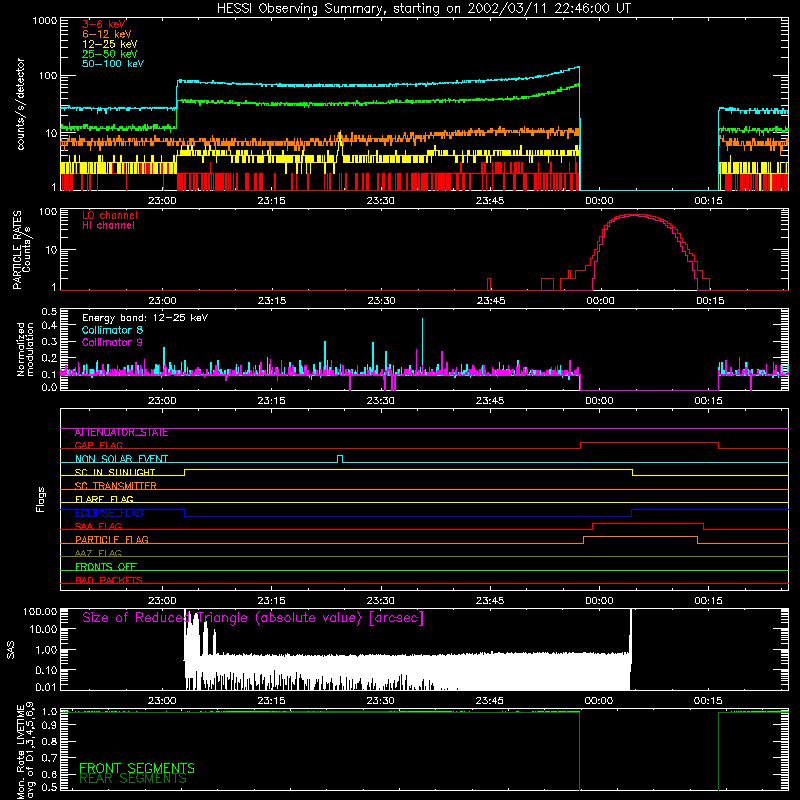Click '23:30' tick under the Flags panel
Image resolution: width=800 pixels, height=800 pixels.
(381, 601)
